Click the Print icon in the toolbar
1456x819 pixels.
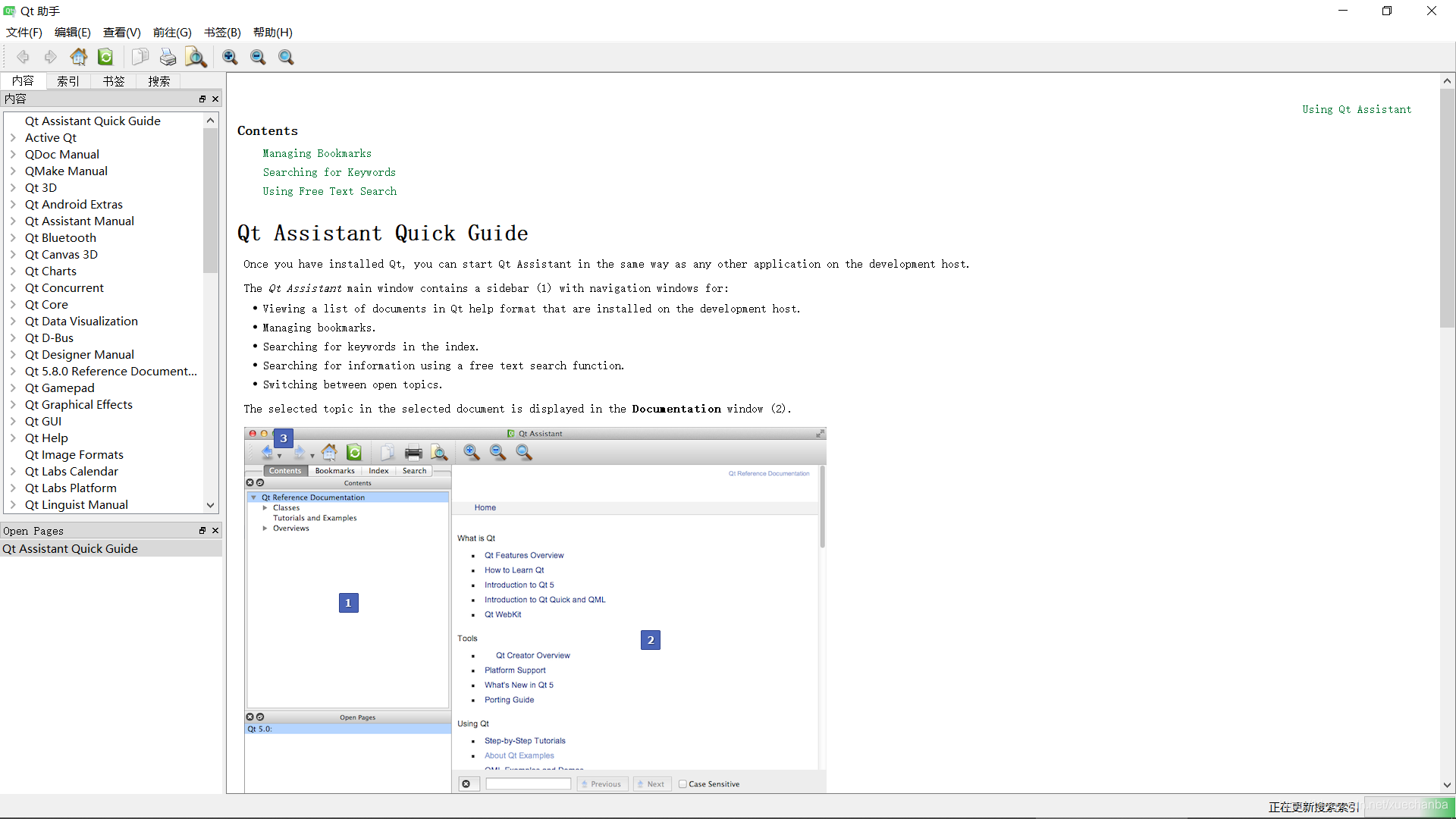[x=168, y=57]
